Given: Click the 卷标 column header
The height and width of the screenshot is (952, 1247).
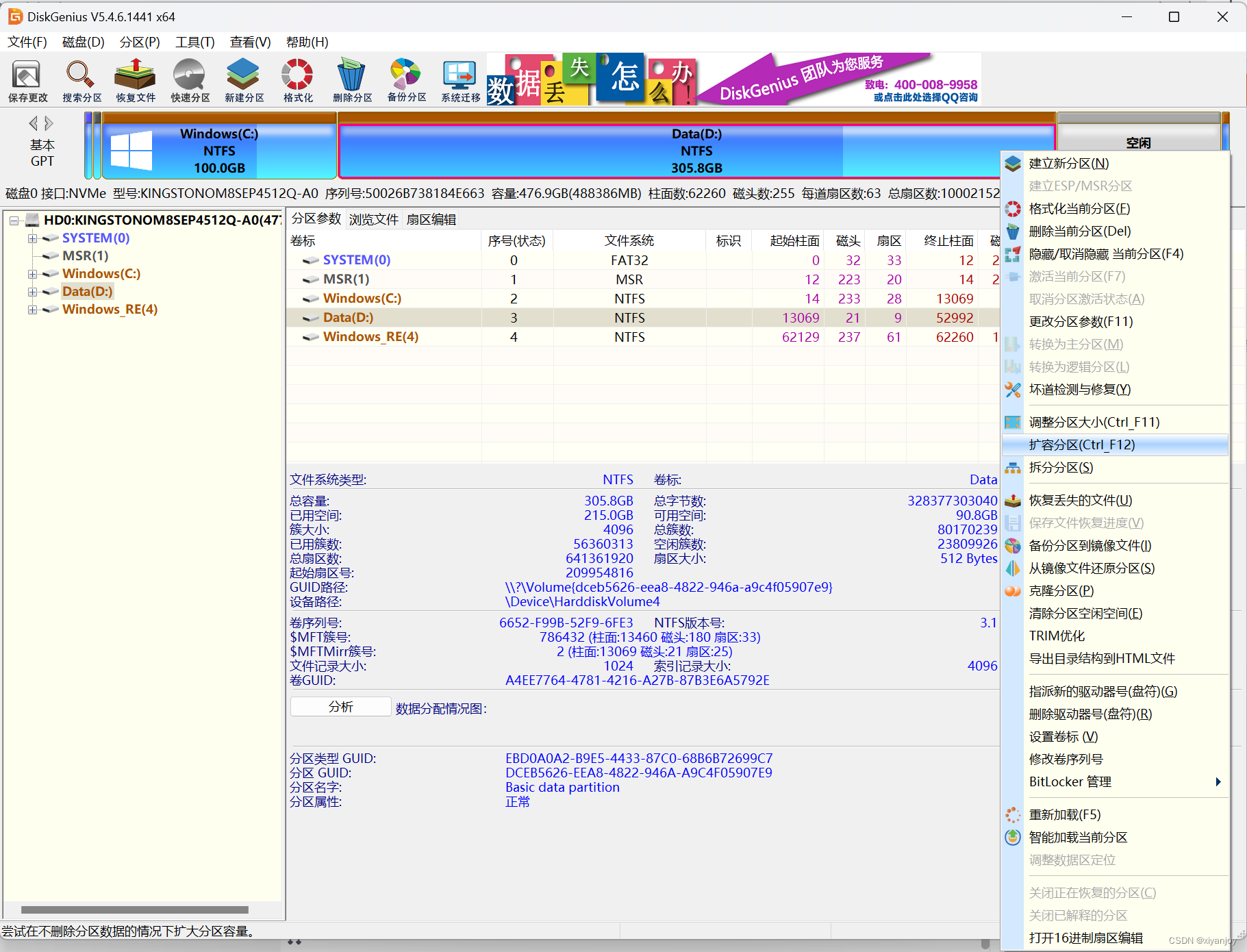Looking at the screenshot, I should pos(384,240).
